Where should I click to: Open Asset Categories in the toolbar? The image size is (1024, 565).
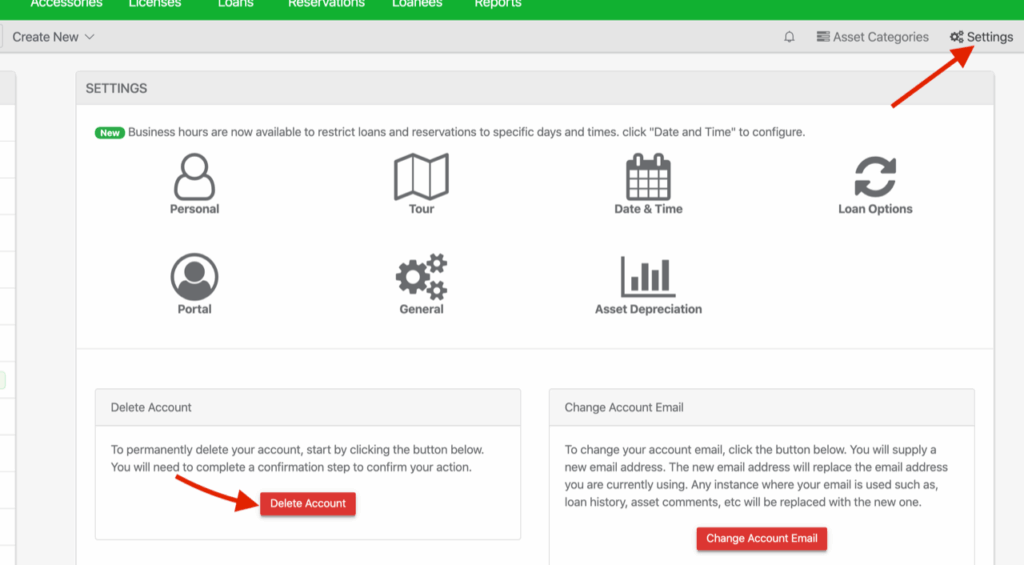(x=872, y=37)
